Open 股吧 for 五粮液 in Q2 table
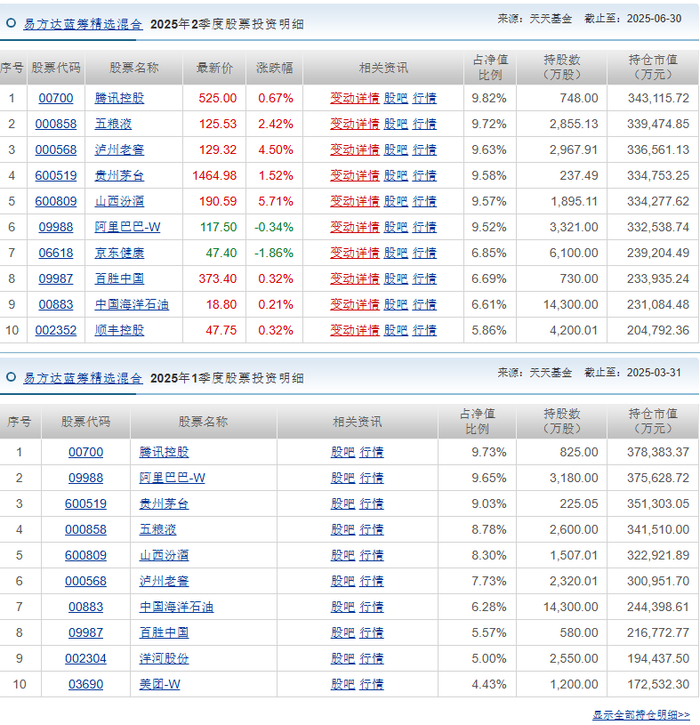Viewport: 700px width, 725px height. pyautogui.click(x=396, y=124)
